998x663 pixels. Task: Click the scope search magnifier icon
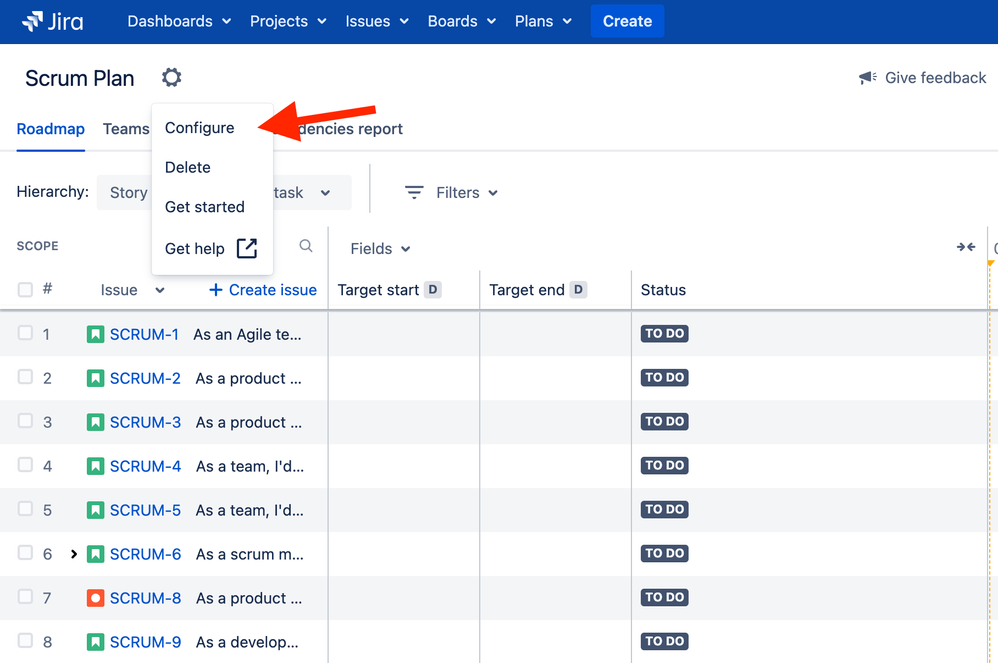click(306, 246)
